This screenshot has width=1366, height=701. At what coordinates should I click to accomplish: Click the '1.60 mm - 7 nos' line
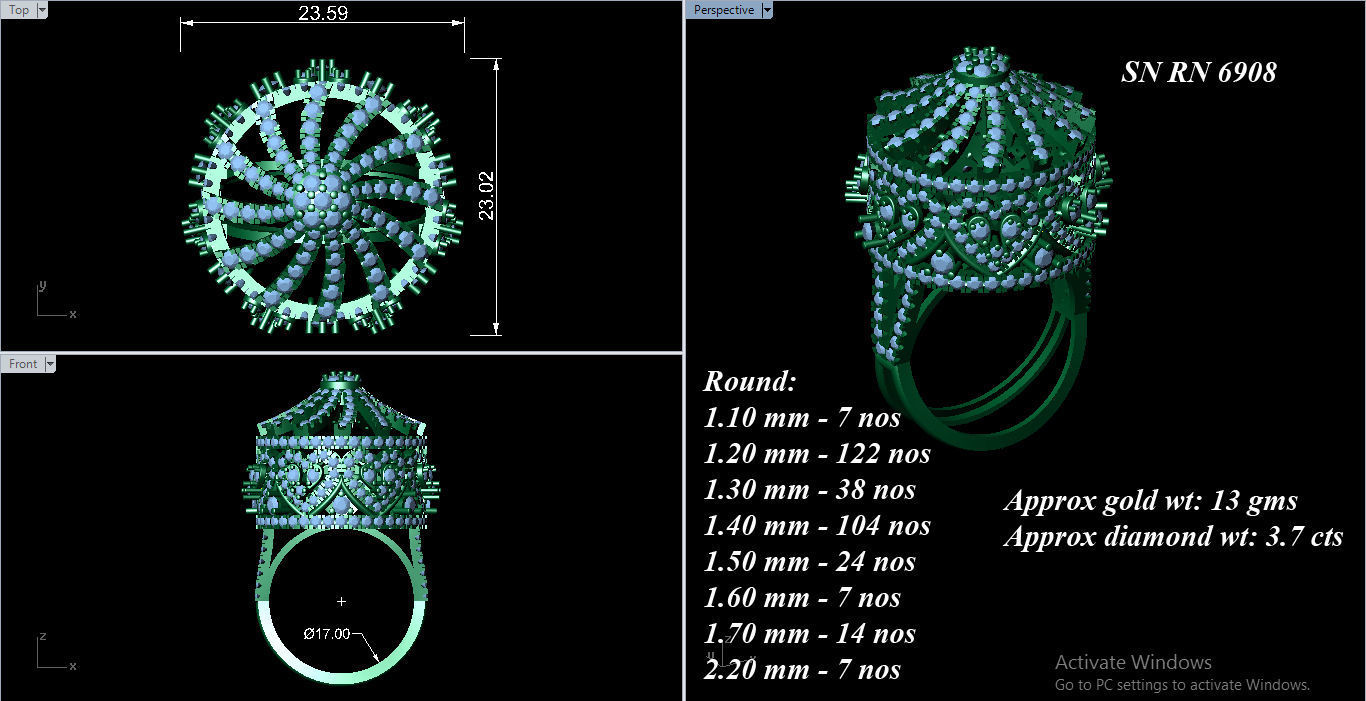pos(802,597)
